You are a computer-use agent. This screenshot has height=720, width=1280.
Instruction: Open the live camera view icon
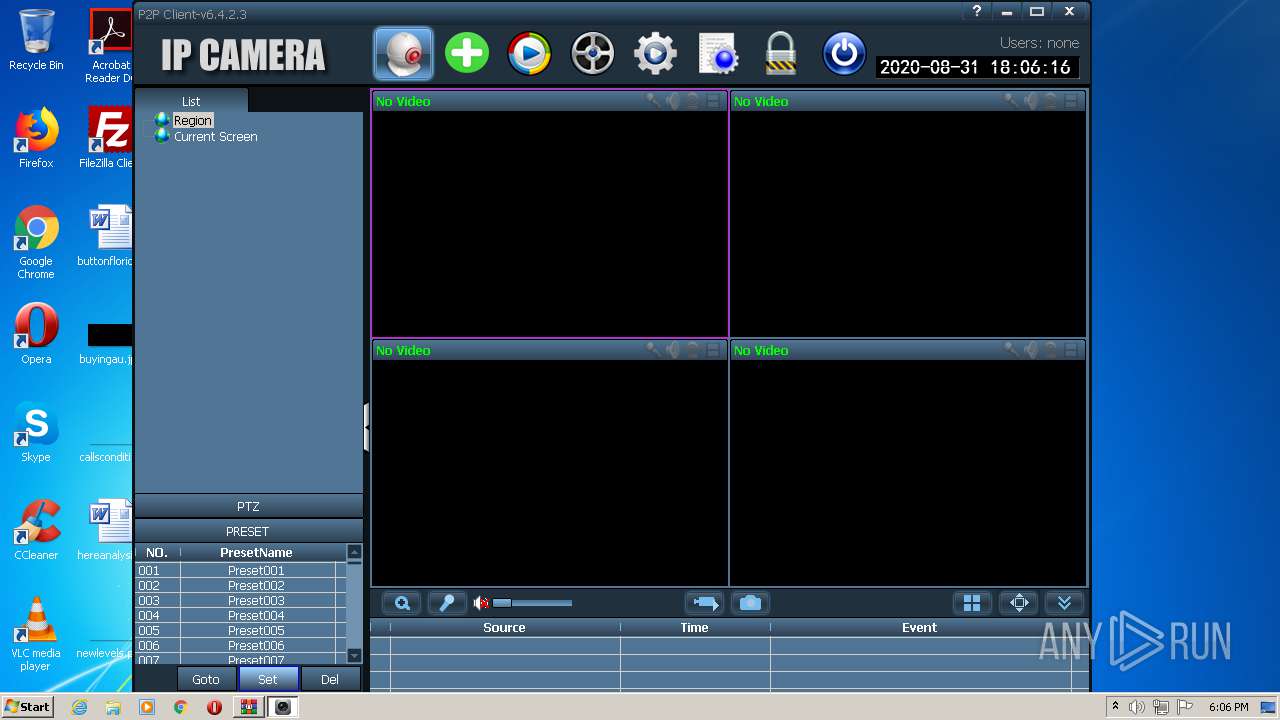pos(404,53)
